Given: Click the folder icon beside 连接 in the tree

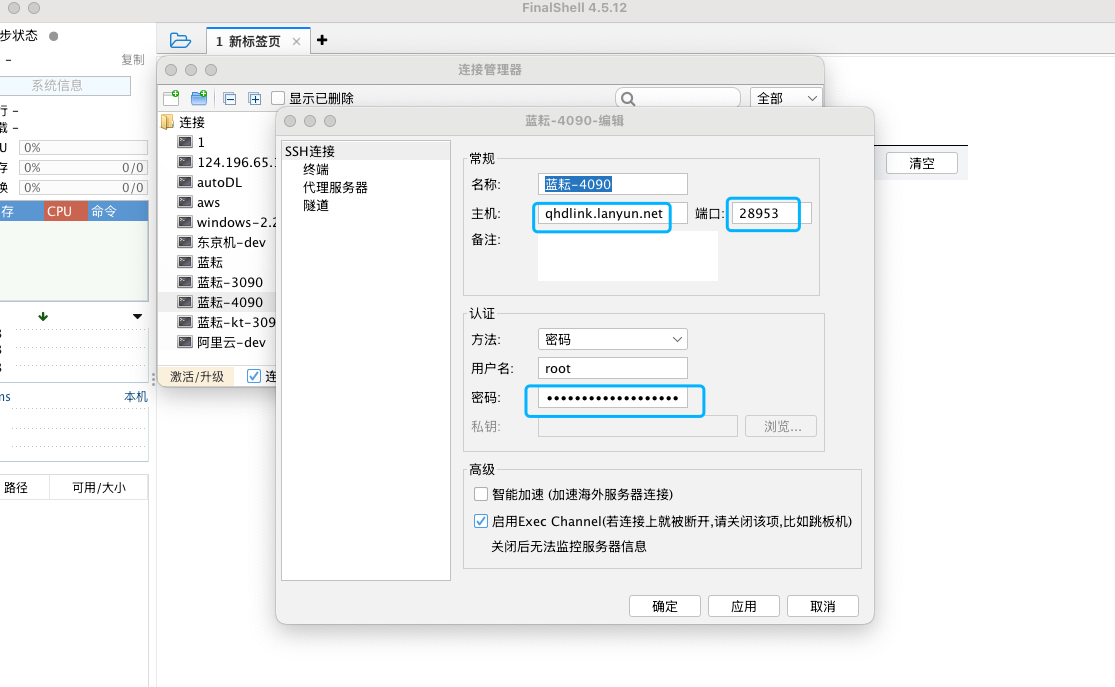Looking at the screenshot, I should (168, 122).
